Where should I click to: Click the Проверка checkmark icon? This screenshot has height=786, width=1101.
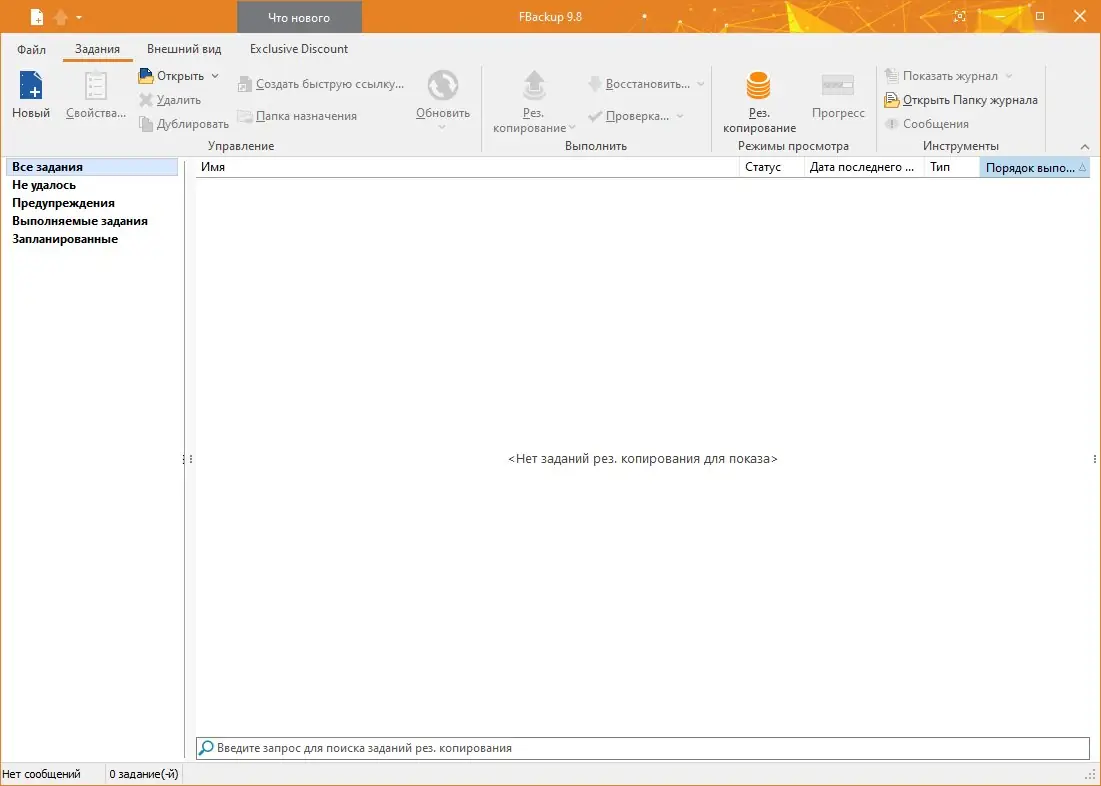[x=595, y=116]
